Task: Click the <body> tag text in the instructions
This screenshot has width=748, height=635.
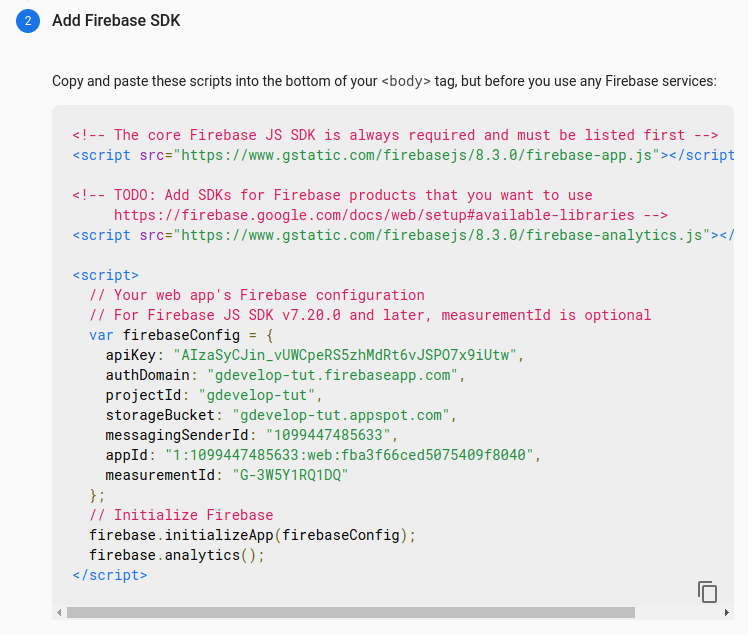Action: 406,81
